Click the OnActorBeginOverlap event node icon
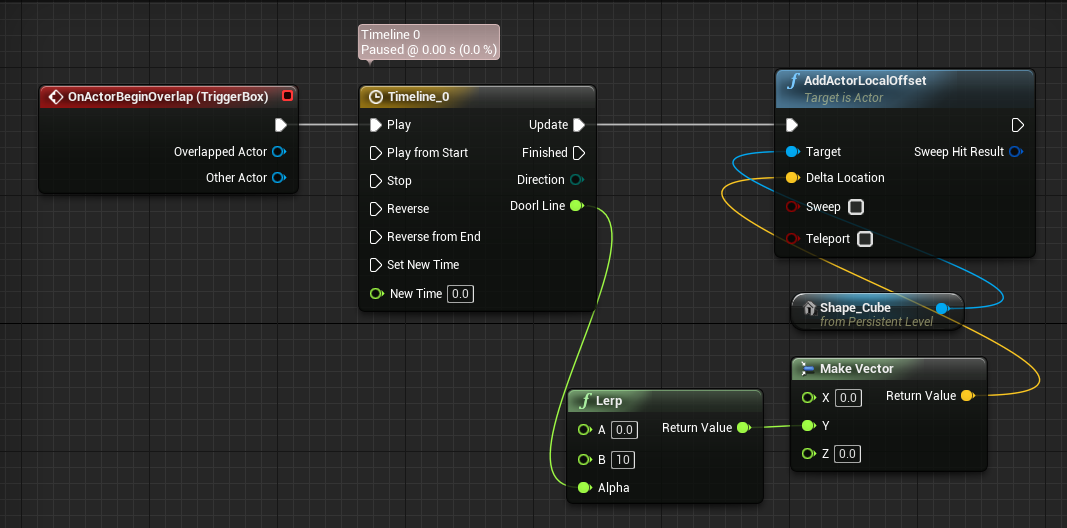 [x=56, y=97]
